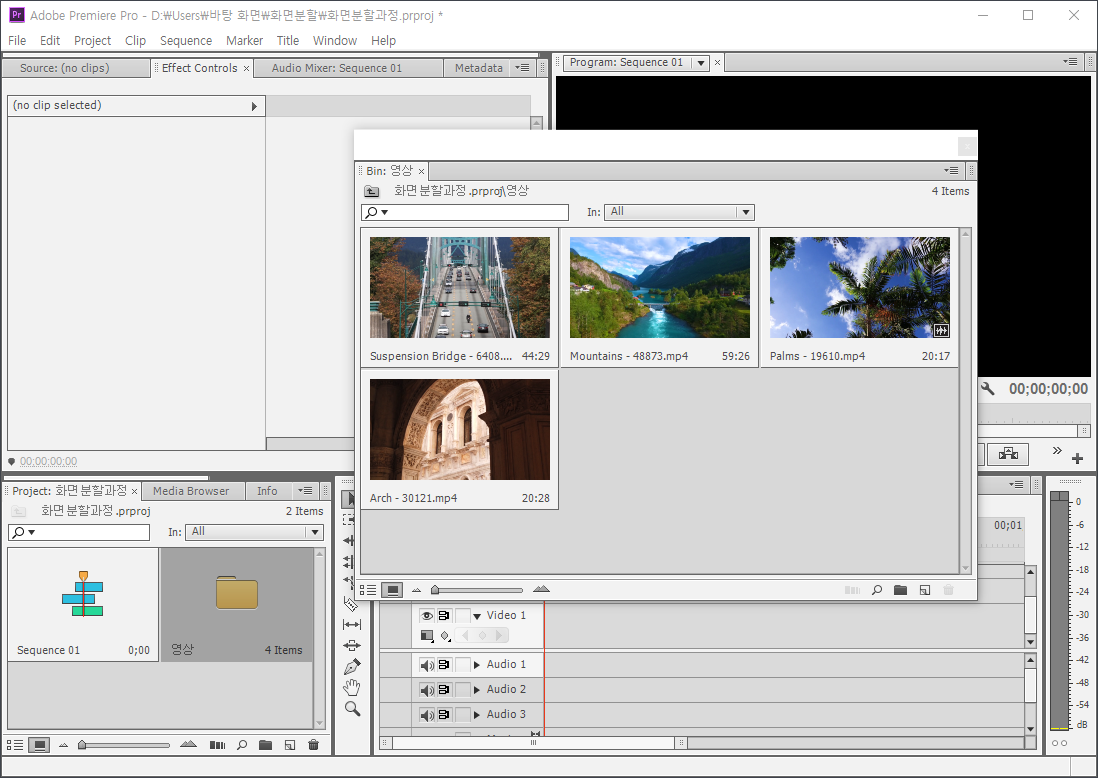1098x778 pixels.
Task: Click Automate to Sequence in Project panel
Action: point(218,745)
